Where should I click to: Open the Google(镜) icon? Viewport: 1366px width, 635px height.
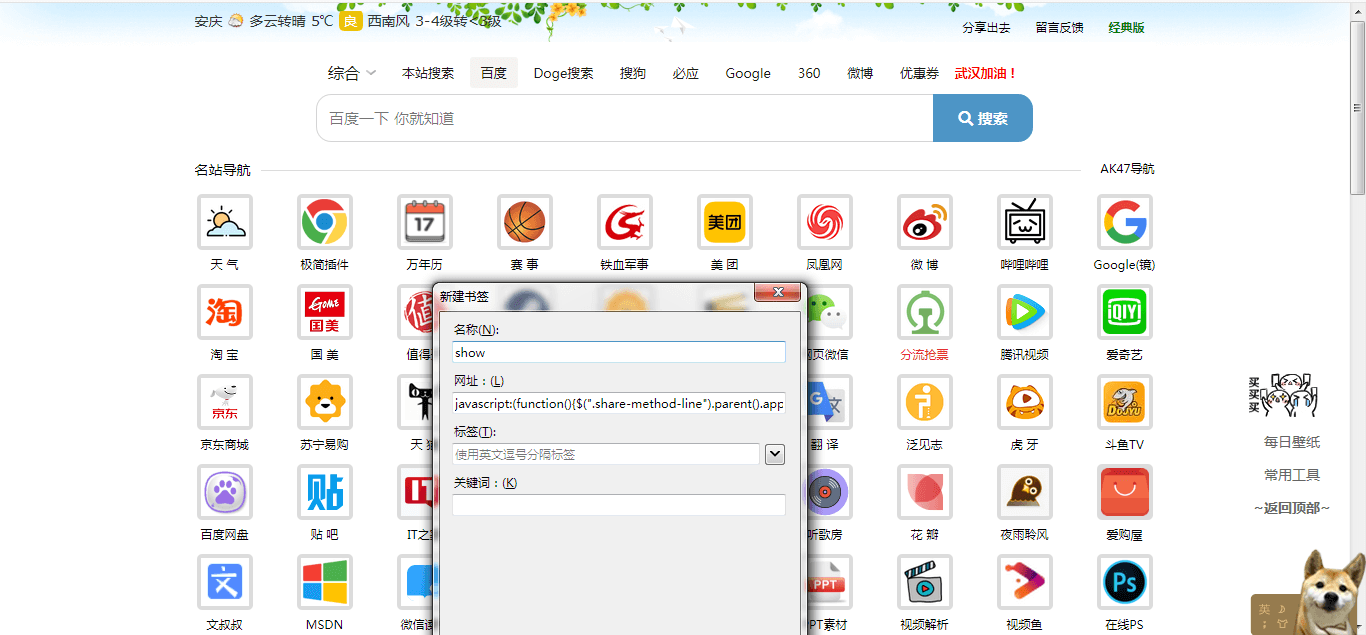pos(1125,222)
